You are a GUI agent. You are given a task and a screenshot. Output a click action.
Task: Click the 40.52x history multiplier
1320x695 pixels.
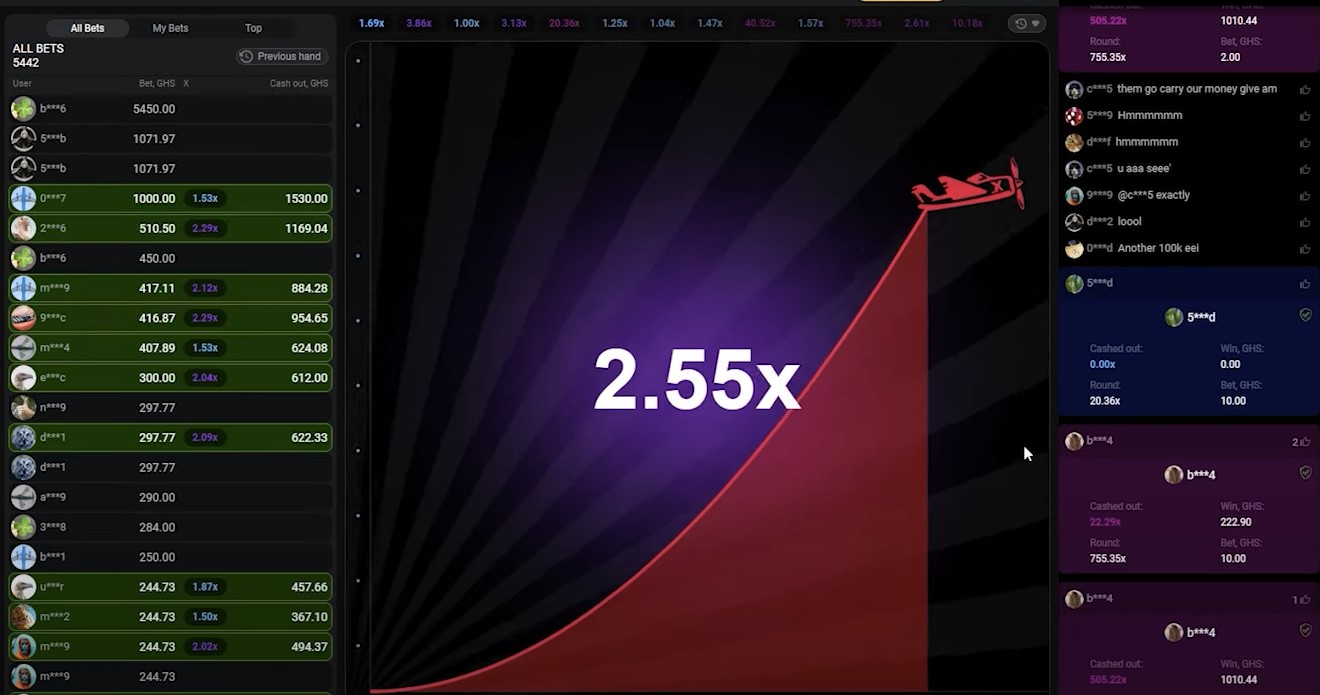(x=760, y=23)
